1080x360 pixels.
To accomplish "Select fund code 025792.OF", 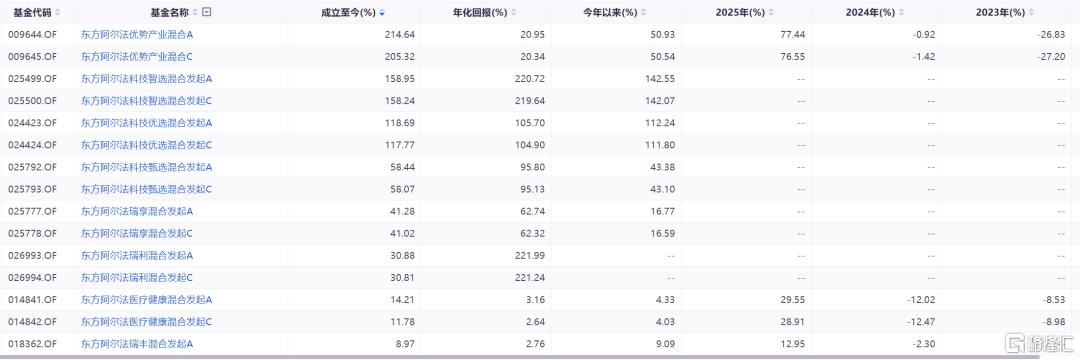I will pos(32,167).
